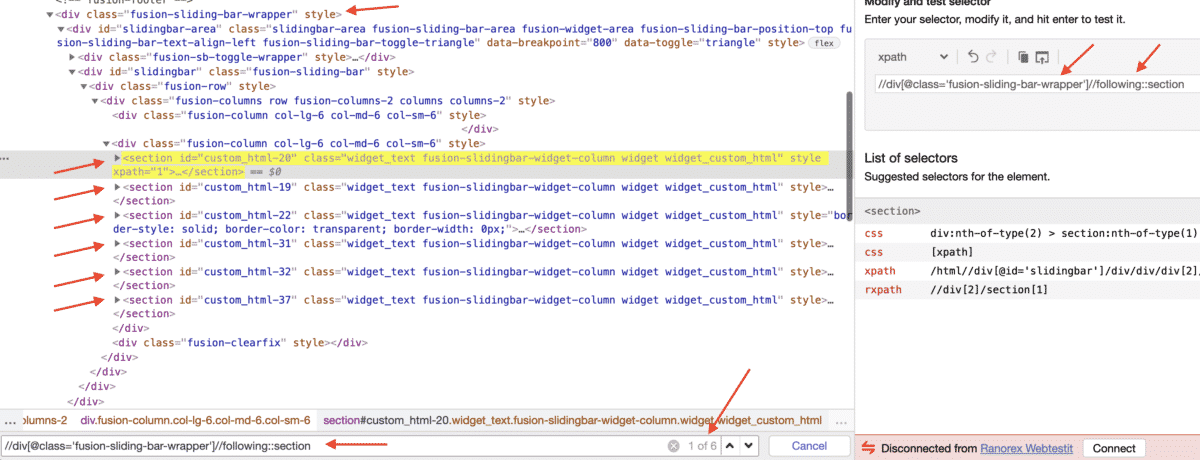
Task: Clear the DevTools search field
Action: [x=673, y=446]
